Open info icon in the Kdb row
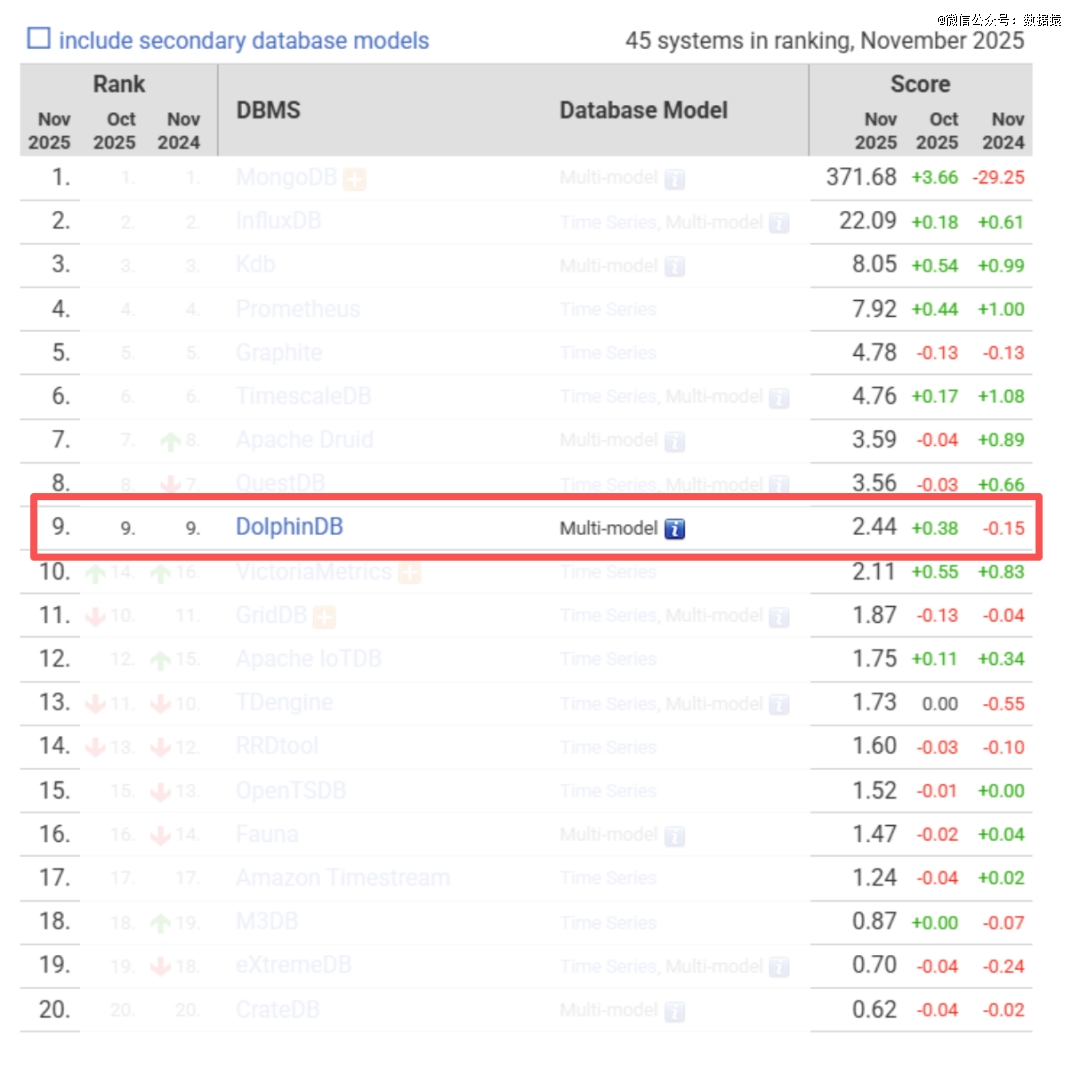This screenshot has height=1068, width=1080. point(675,266)
